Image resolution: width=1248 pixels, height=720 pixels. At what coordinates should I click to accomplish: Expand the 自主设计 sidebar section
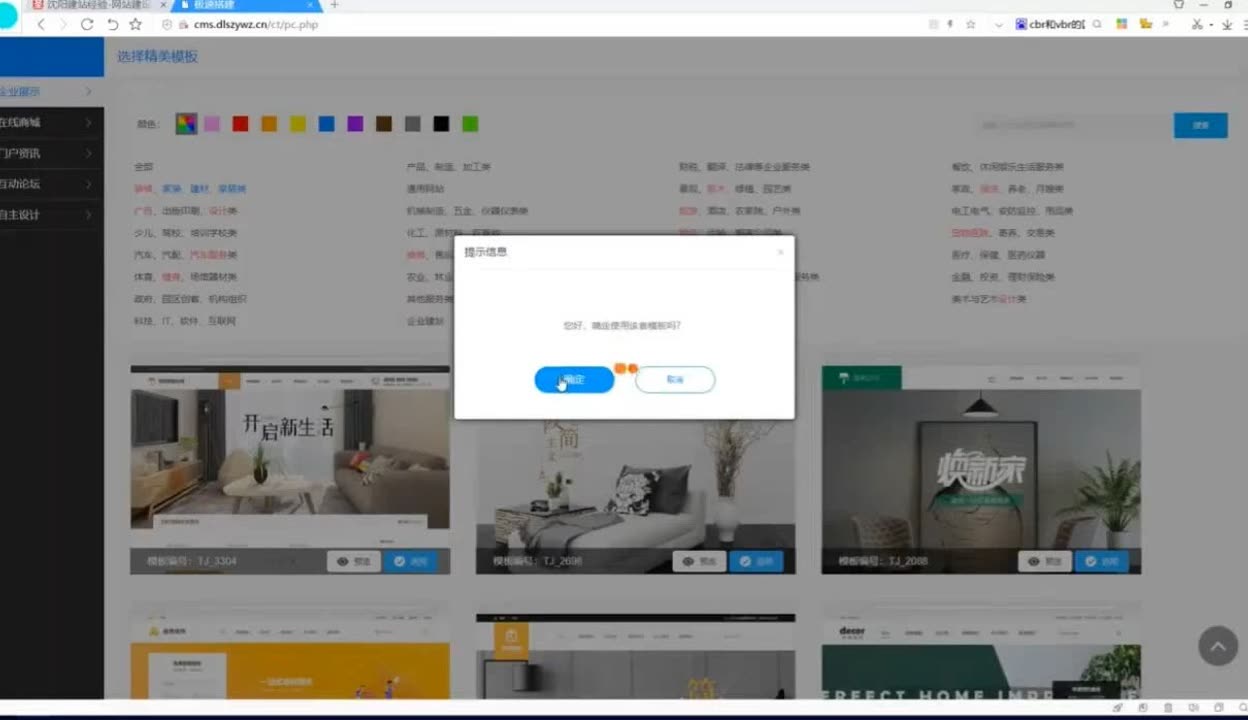(x=52, y=215)
